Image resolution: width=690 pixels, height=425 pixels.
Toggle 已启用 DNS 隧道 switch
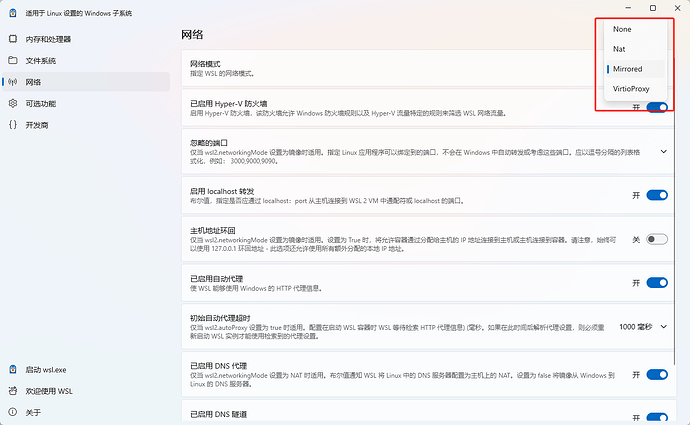click(x=657, y=418)
